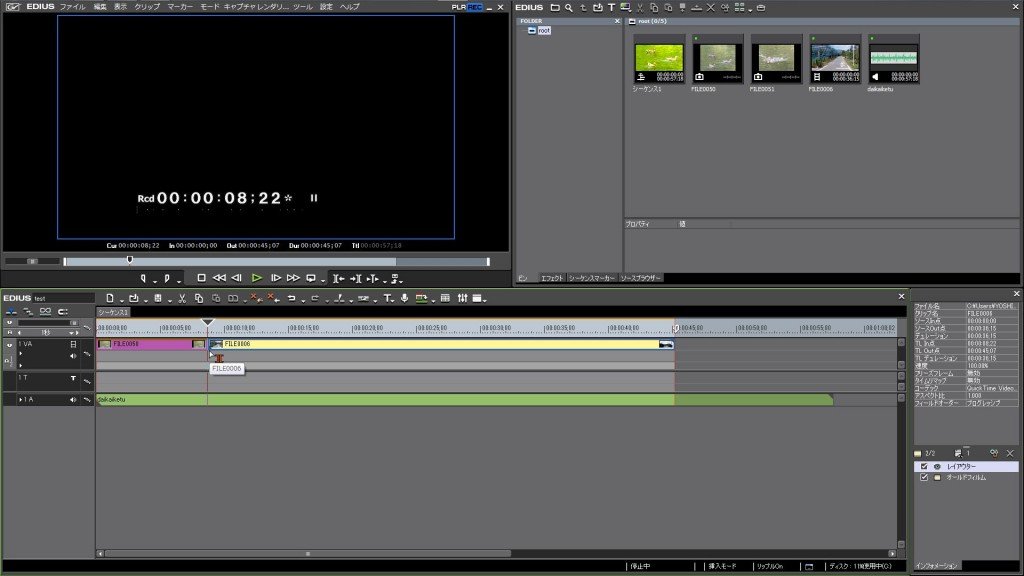The width and height of the screenshot is (1024, 576).
Task: Click the Export icon in the player
Action: 395,278
